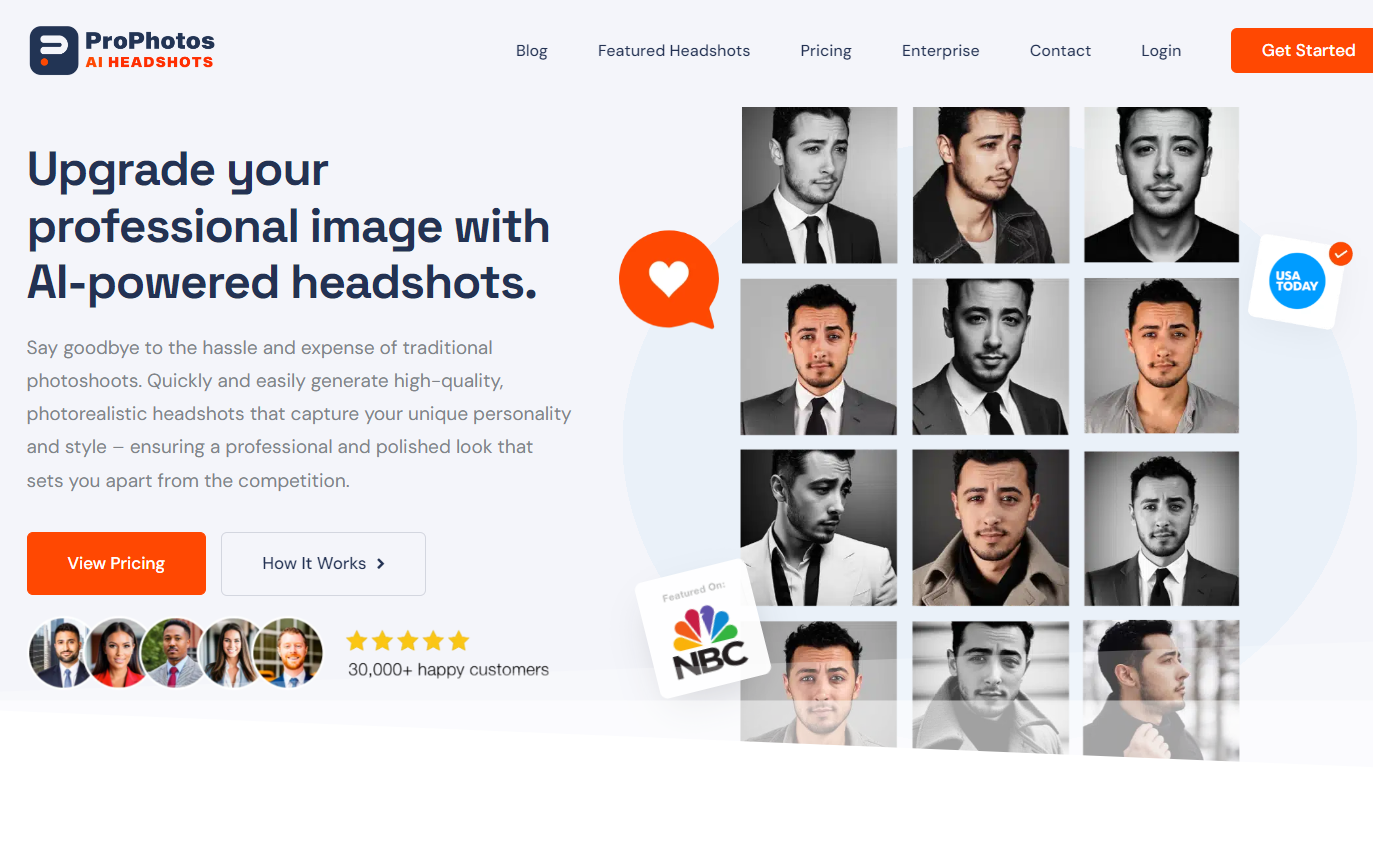Open the Contact nav link
The image size is (1373, 852).
pyautogui.click(x=1060, y=51)
